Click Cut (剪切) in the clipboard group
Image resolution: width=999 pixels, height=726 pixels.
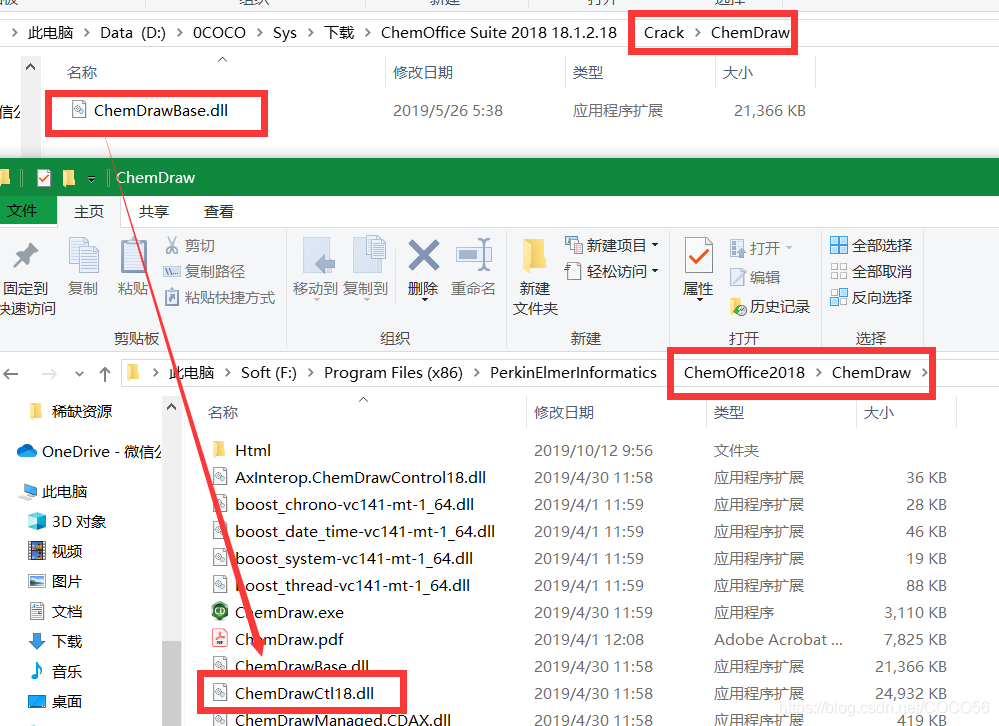click(190, 245)
